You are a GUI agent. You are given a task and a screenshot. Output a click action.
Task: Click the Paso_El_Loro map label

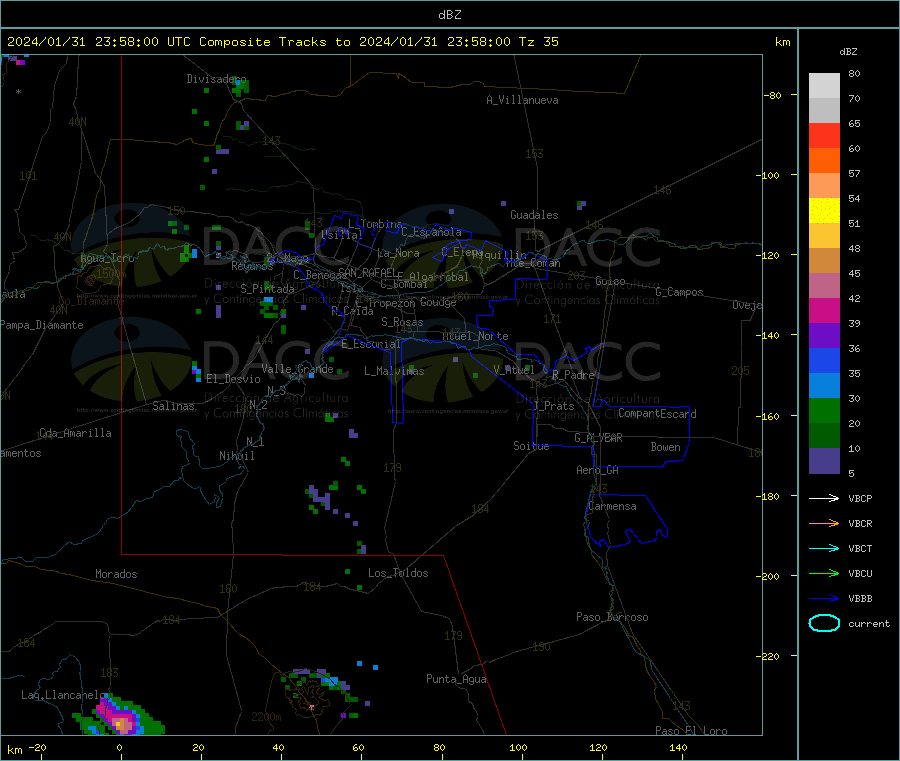tap(691, 731)
